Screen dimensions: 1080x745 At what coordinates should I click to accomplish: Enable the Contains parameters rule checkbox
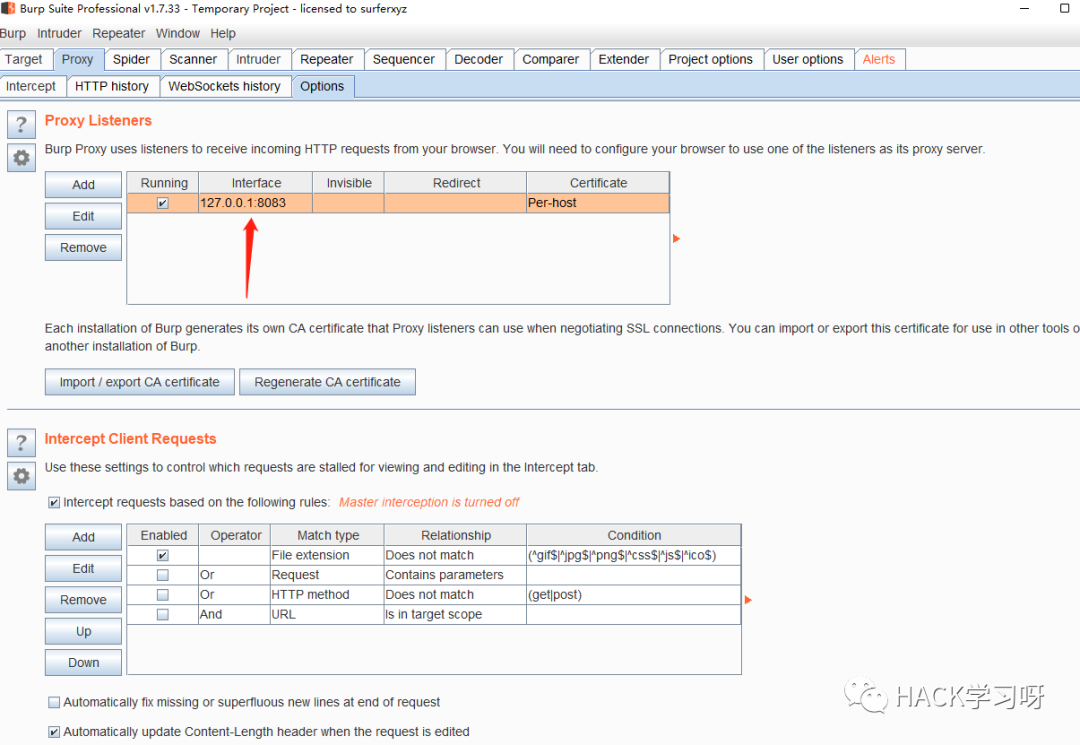tap(163, 575)
